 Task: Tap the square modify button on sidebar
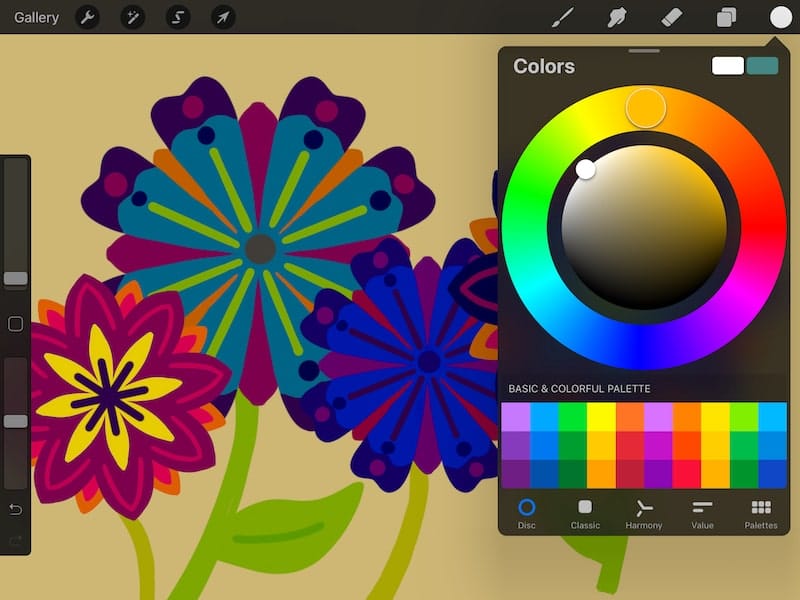(x=15, y=324)
